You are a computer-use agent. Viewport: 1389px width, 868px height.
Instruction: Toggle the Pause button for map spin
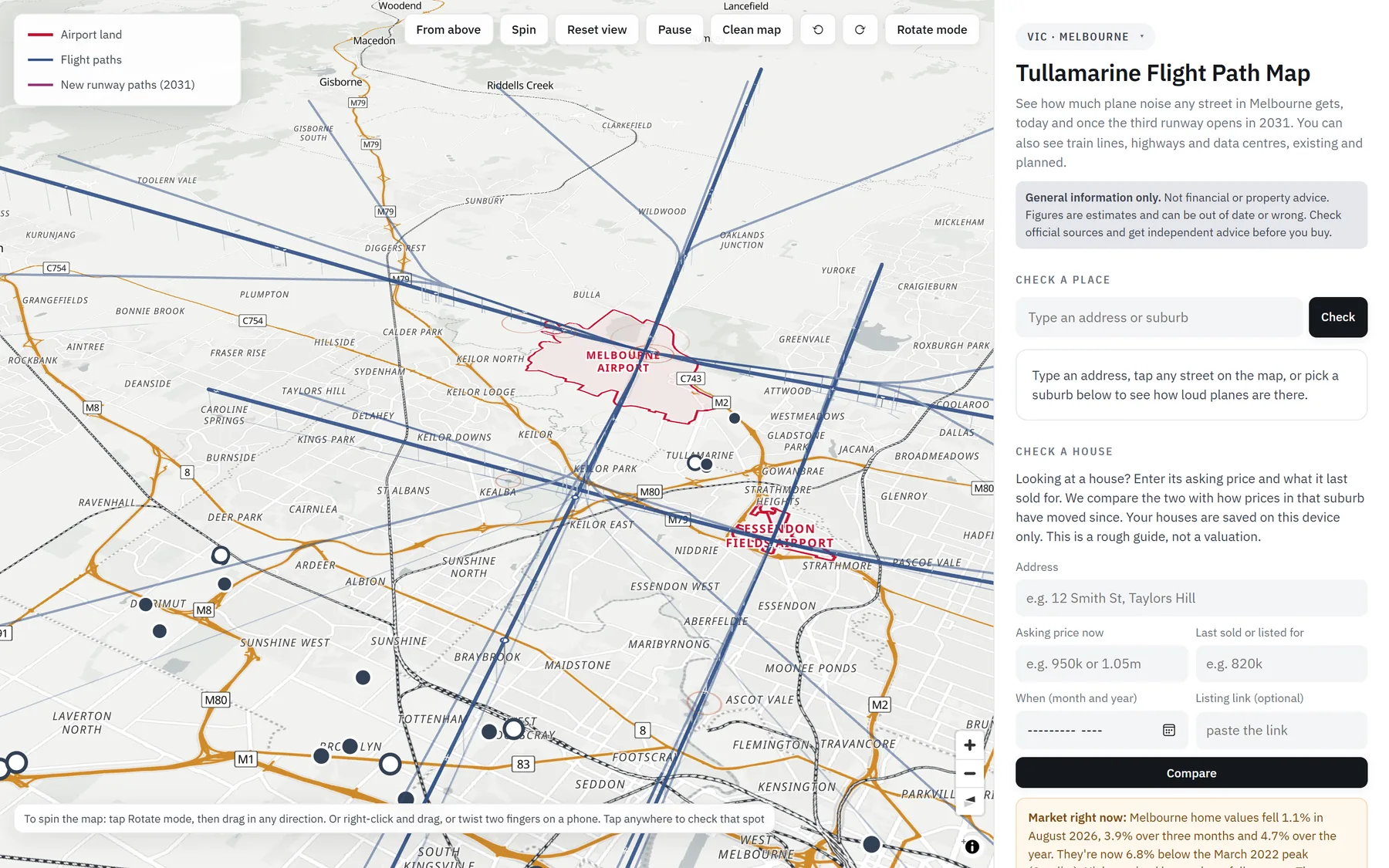pos(674,29)
